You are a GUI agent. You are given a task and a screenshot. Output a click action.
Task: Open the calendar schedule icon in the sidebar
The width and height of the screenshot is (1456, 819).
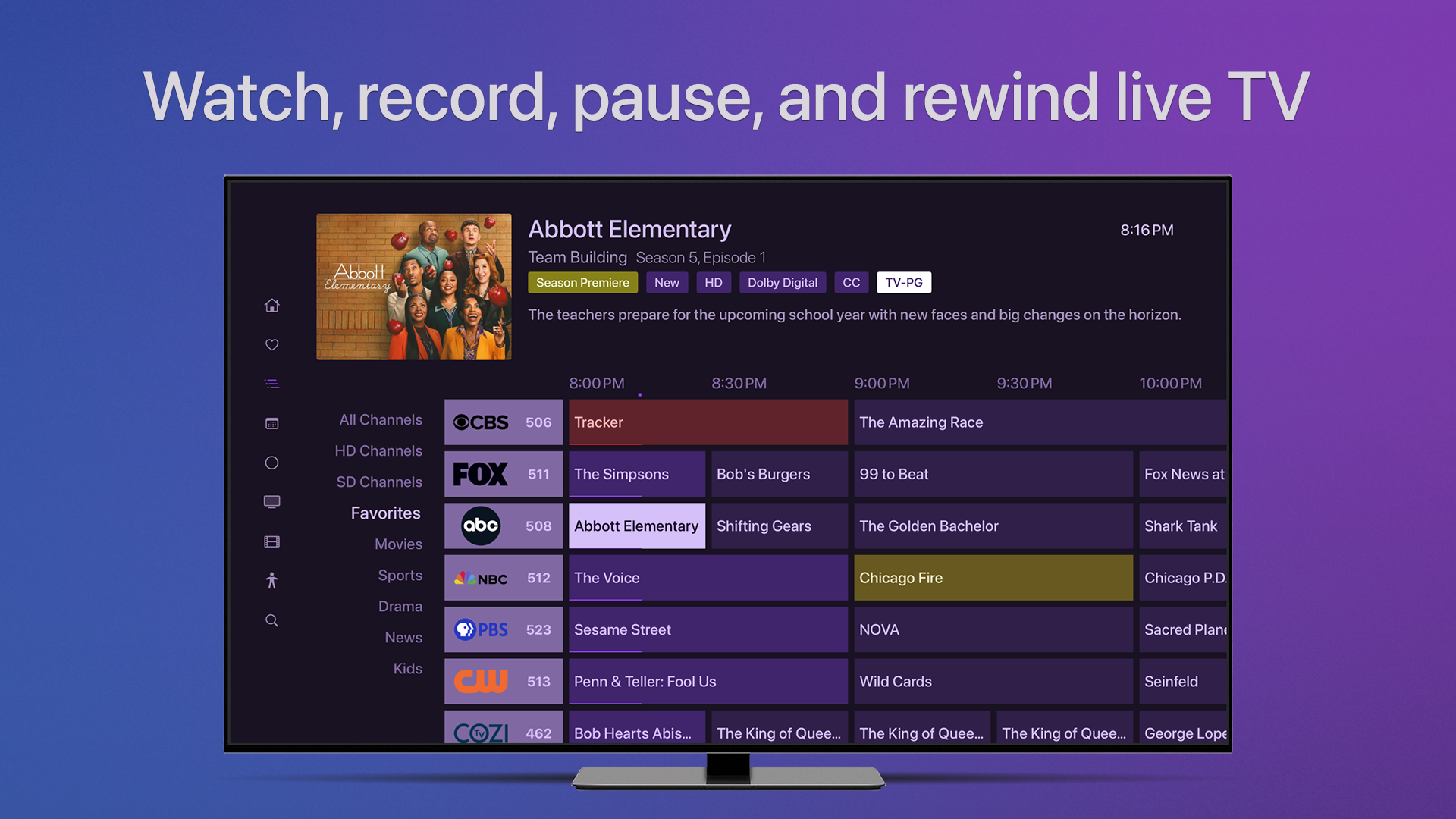pyautogui.click(x=271, y=424)
